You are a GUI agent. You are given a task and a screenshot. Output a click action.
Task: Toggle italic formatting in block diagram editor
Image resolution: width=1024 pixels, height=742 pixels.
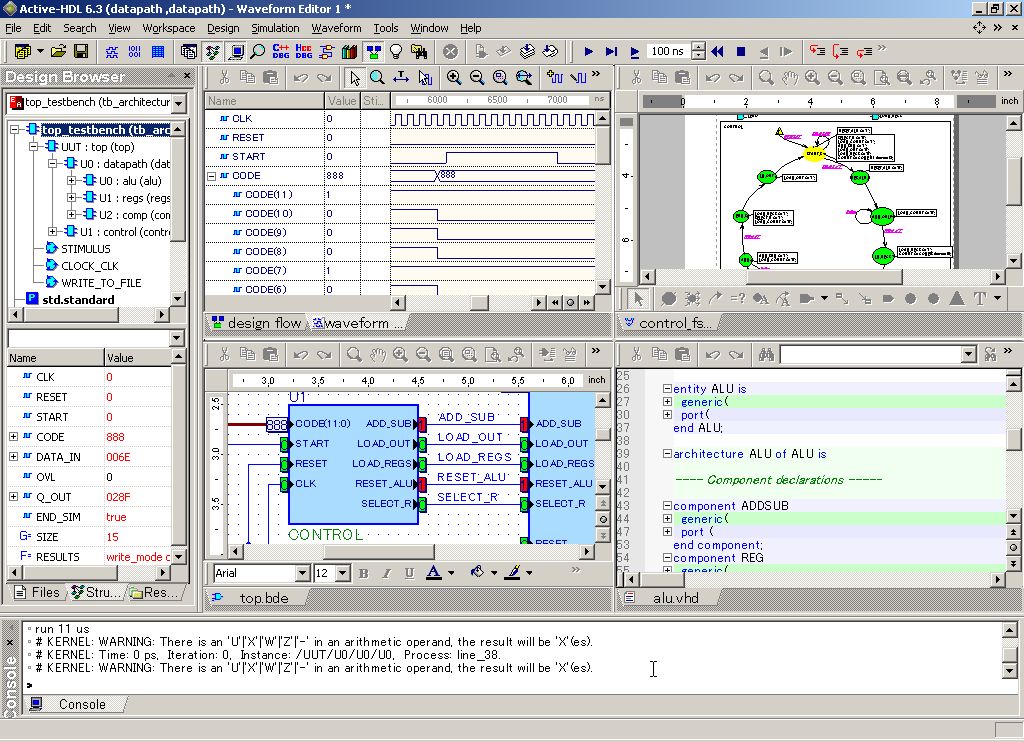tap(386, 573)
